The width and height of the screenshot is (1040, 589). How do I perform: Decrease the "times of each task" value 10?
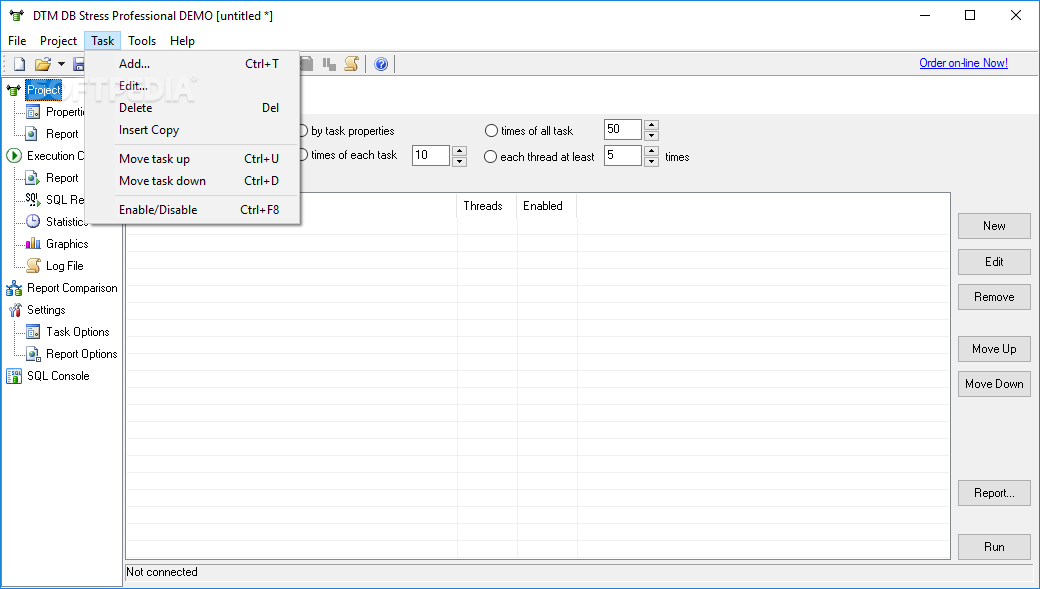459,161
